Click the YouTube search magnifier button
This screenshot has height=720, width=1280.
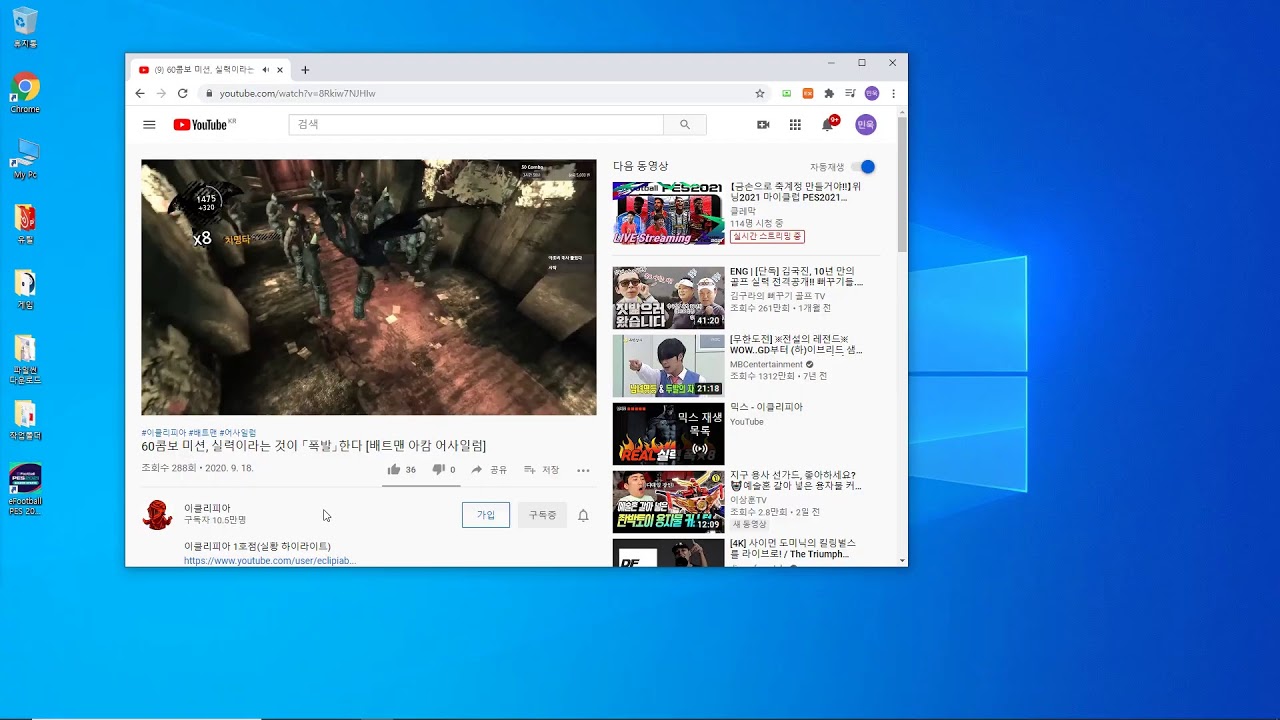point(685,125)
